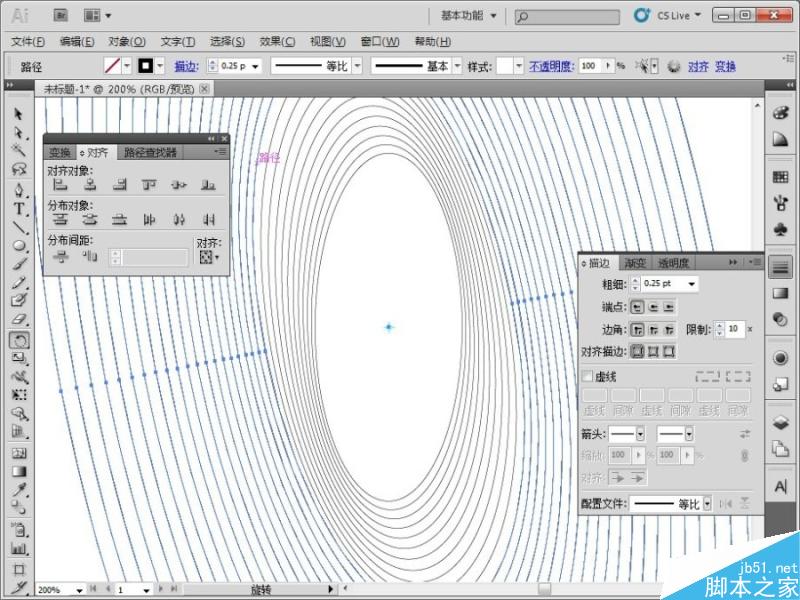Select the Pencil tool
This screenshot has height=600, width=800.
18,282
